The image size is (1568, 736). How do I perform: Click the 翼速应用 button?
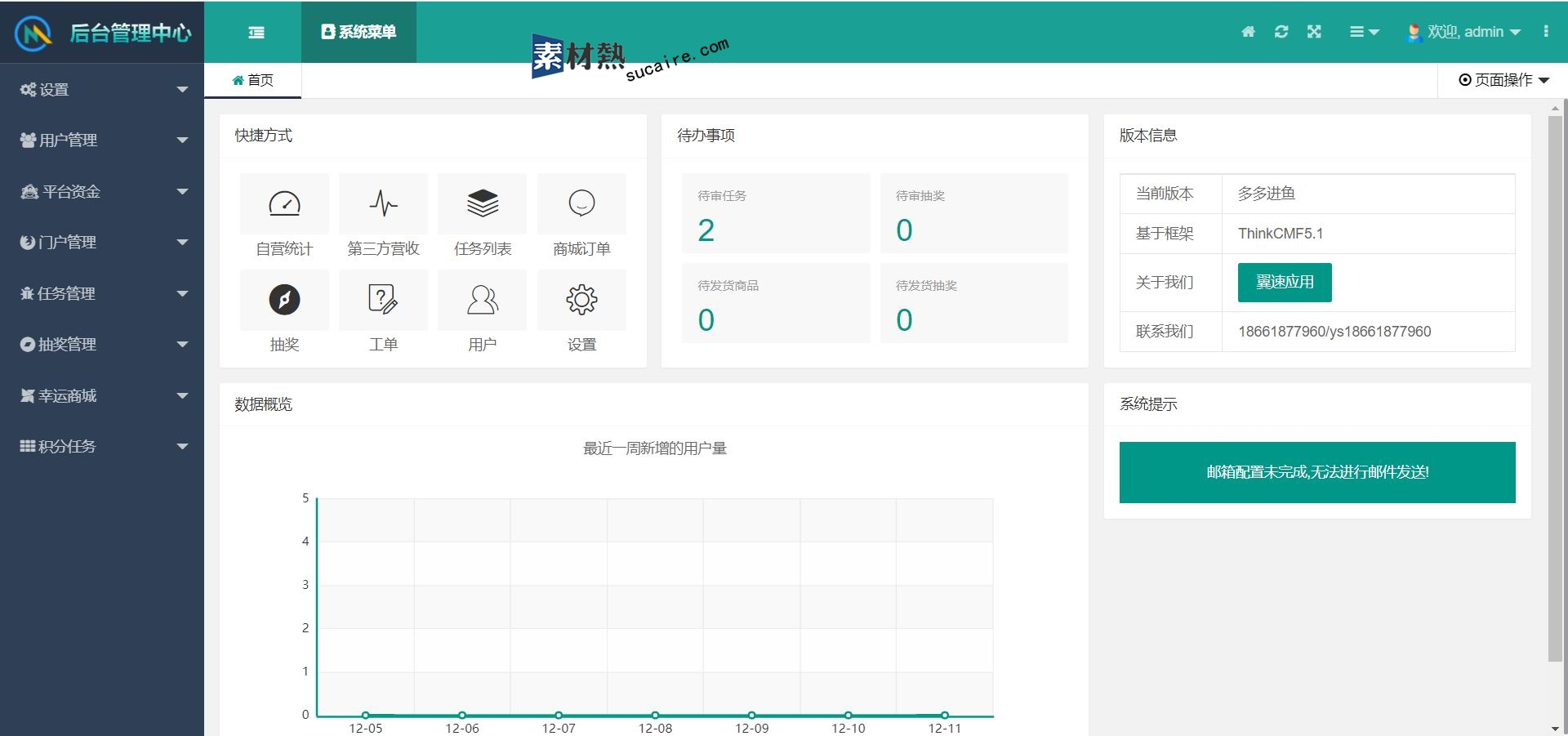point(1285,283)
